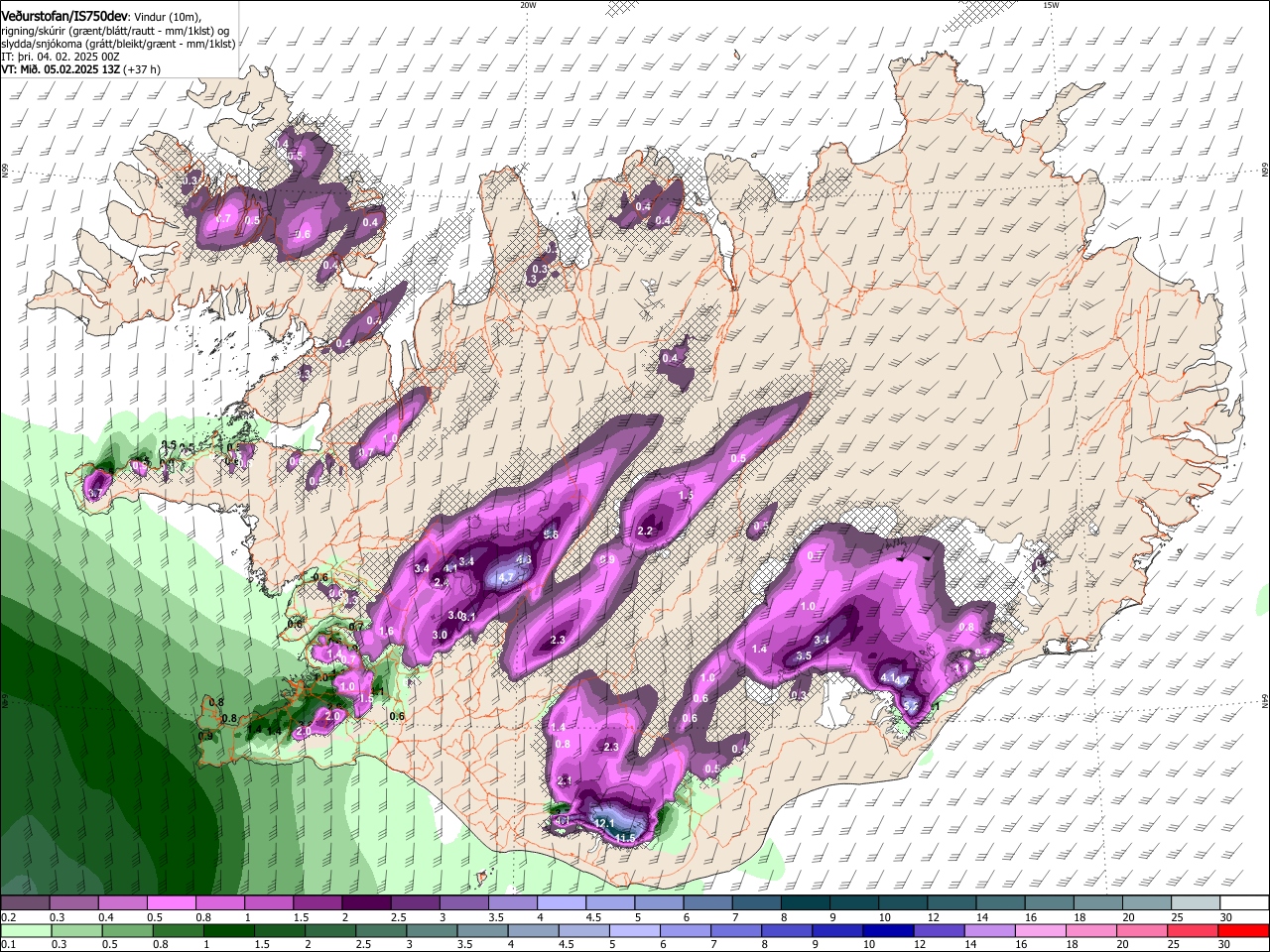Click the Veðurstofan/IS750dev map title
The image size is (1270, 952).
(64, 17)
